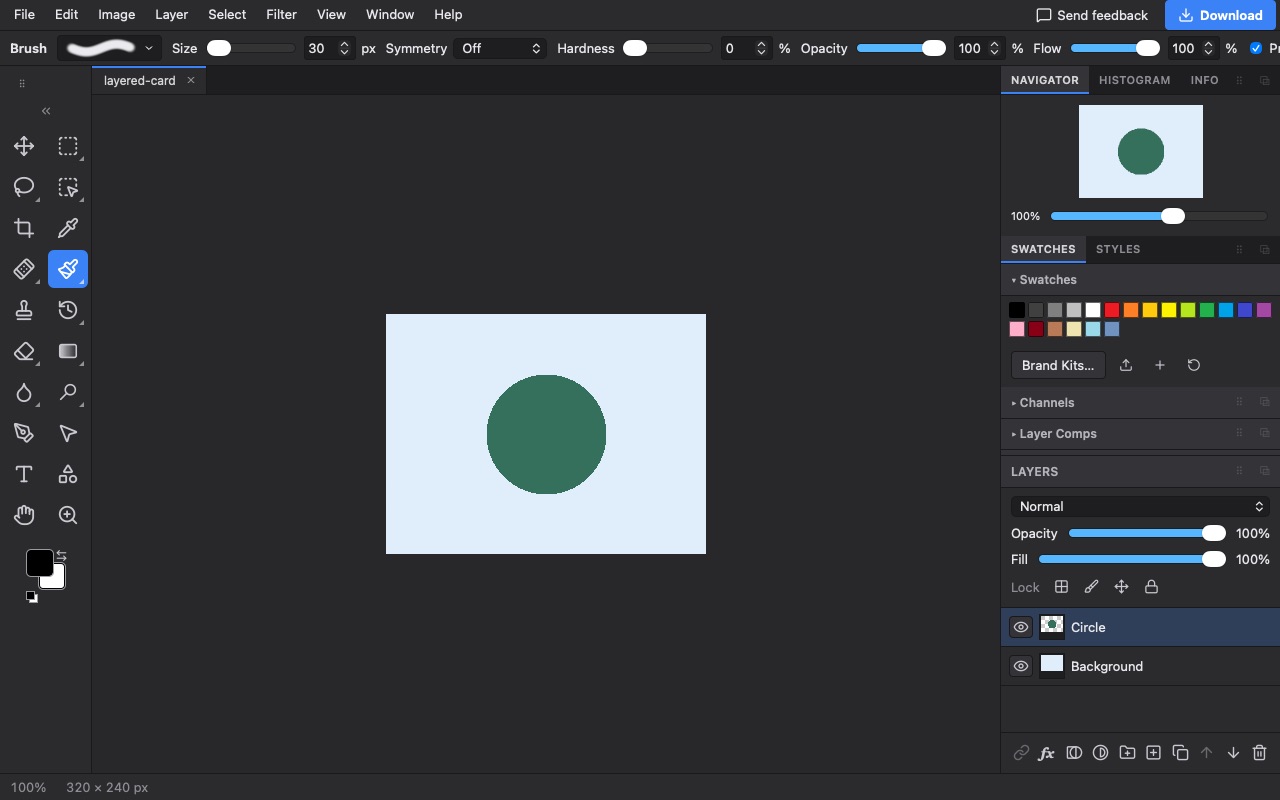Hide the Background layer

click(x=1020, y=666)
